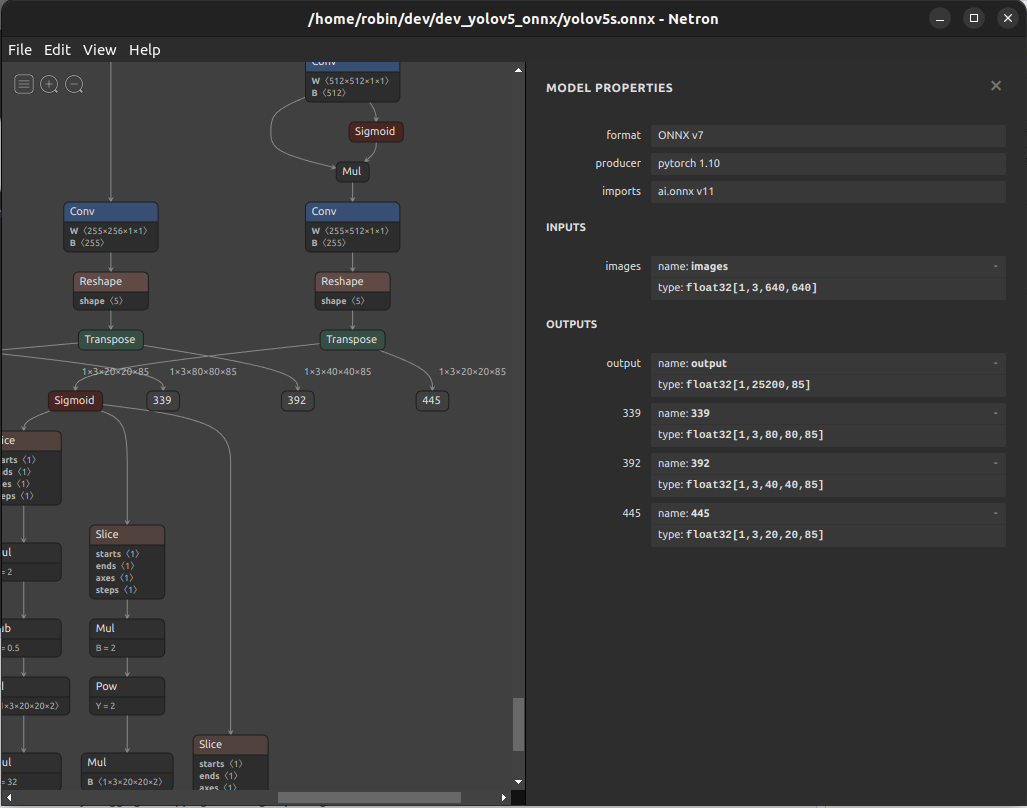Click the graph vertical scrollbar thumb
Viewport: 1027px width, 808px height.
tap(518, 724)
